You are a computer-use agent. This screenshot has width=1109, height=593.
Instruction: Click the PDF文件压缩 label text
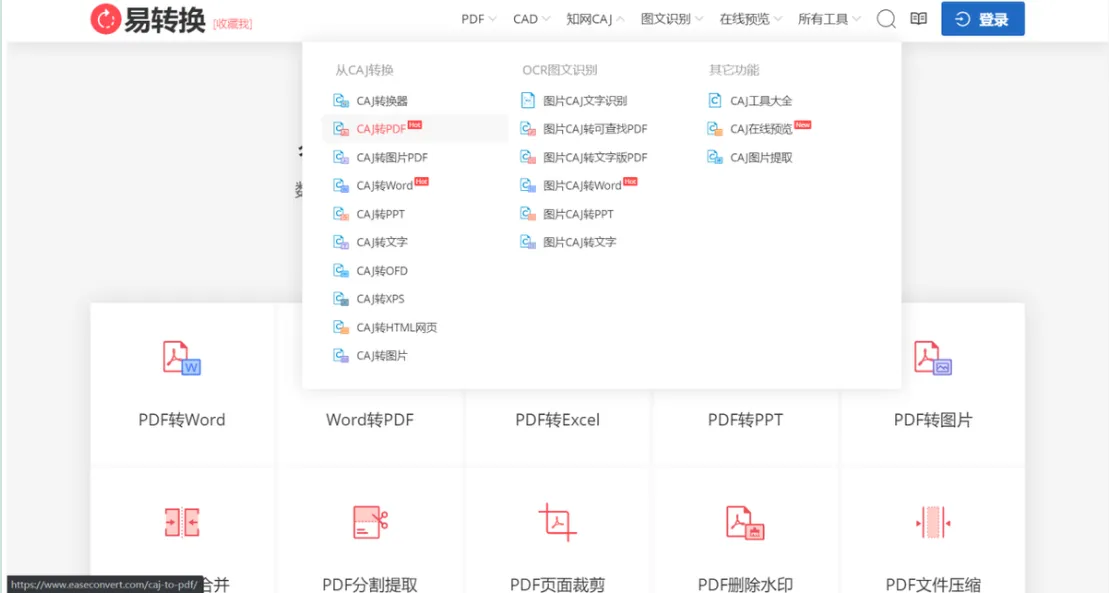click(933, 585)
